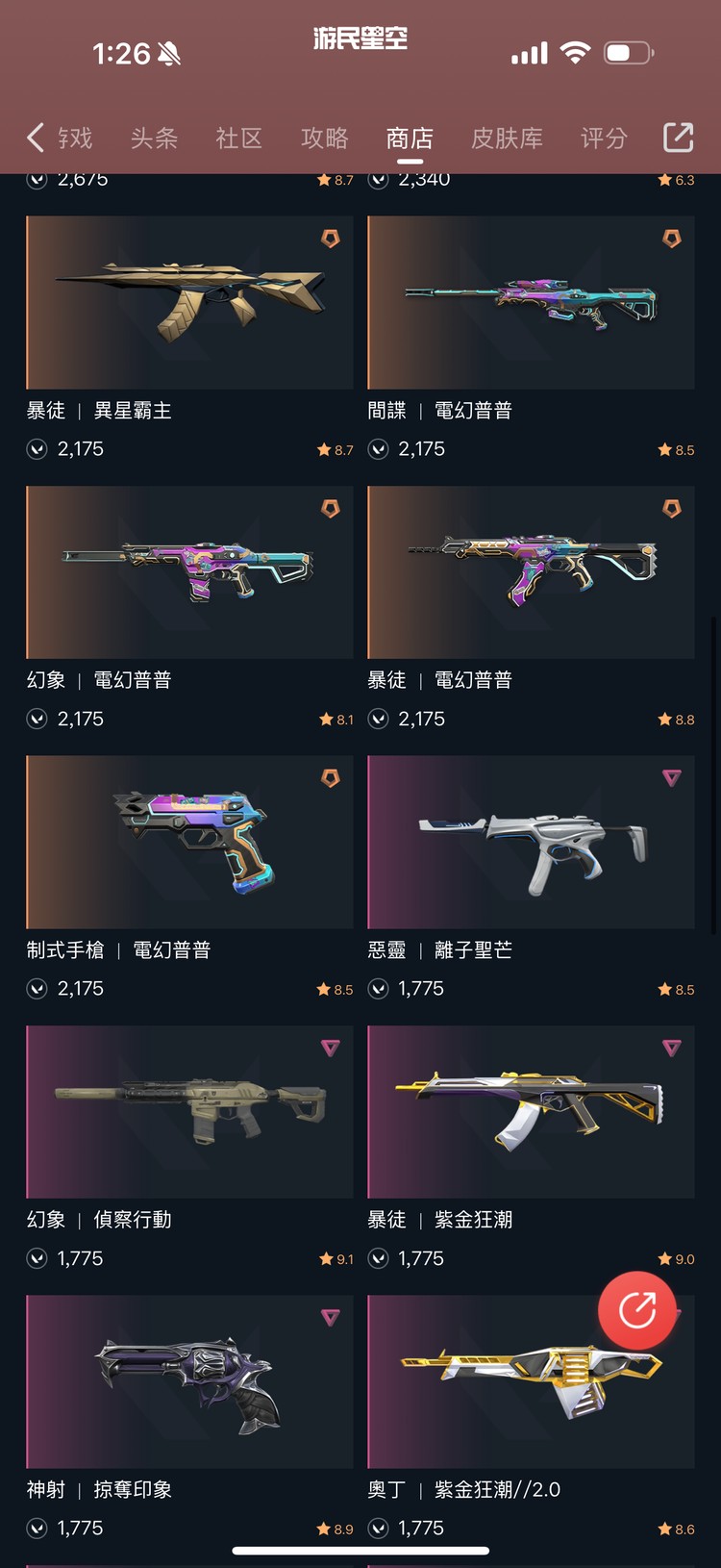Tap the 幻象 | 電幻普普 title text
721x1568 pixels.
(x=99, y=680)
